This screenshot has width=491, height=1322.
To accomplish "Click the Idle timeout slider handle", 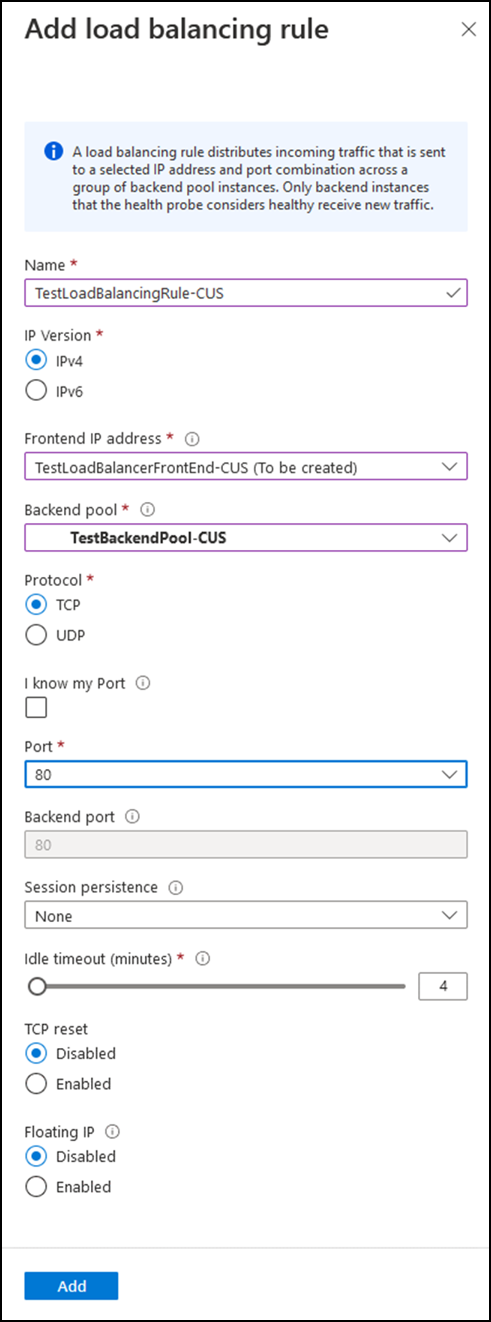I will point(37,986).
